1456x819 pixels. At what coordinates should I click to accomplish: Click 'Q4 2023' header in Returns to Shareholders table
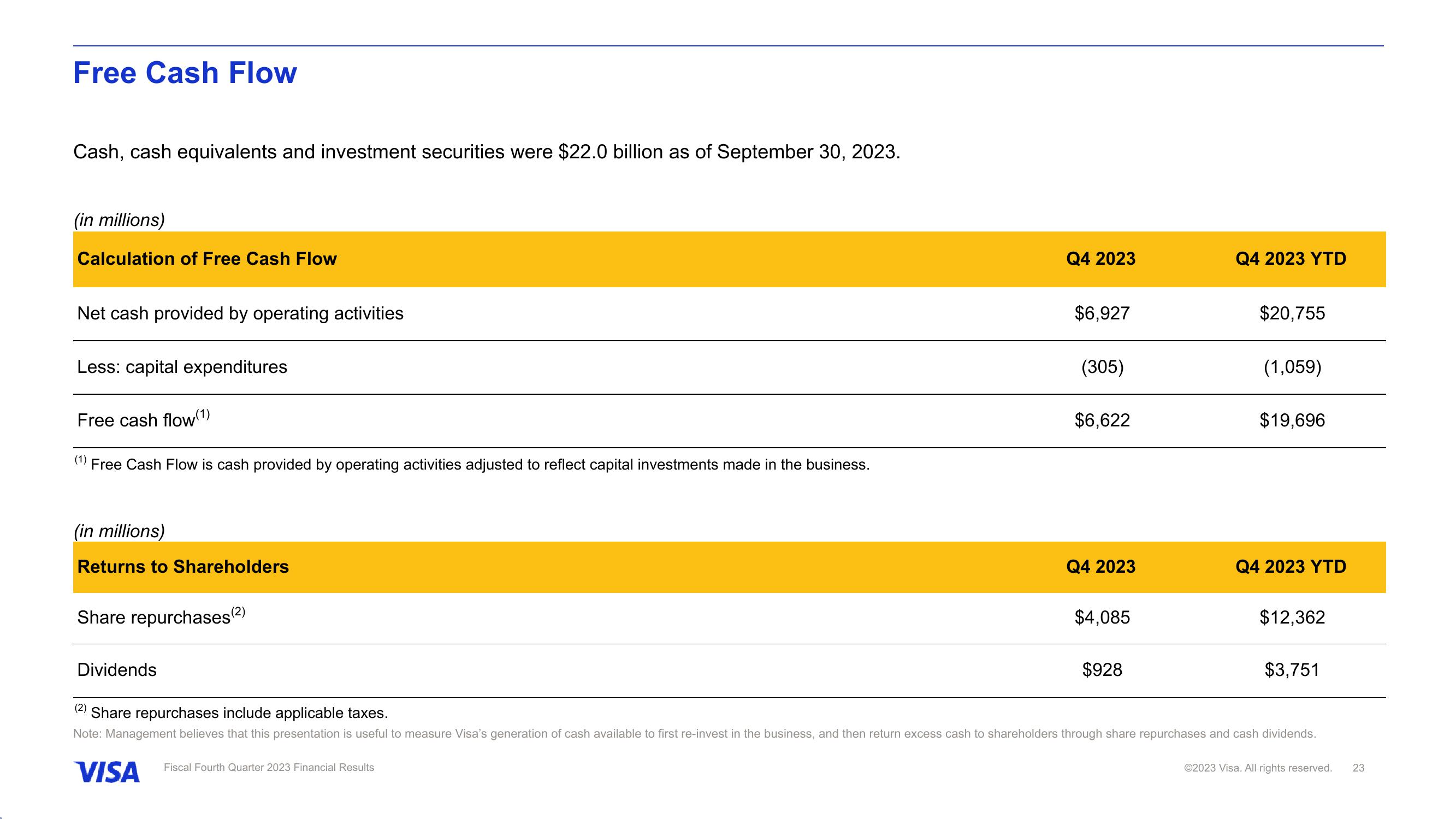tap(1101, 567)
